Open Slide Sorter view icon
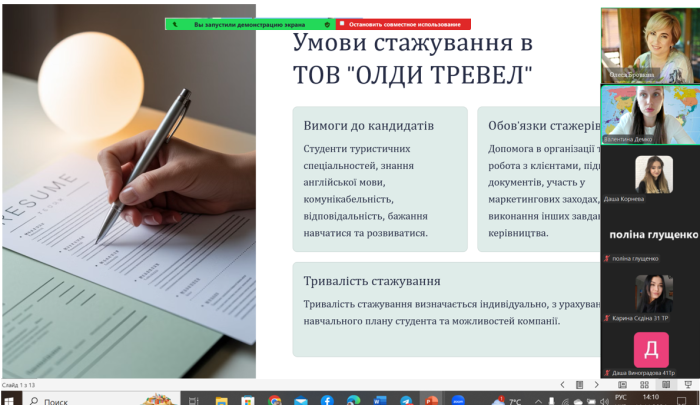 pyautogui.click(x=644, y=384)
